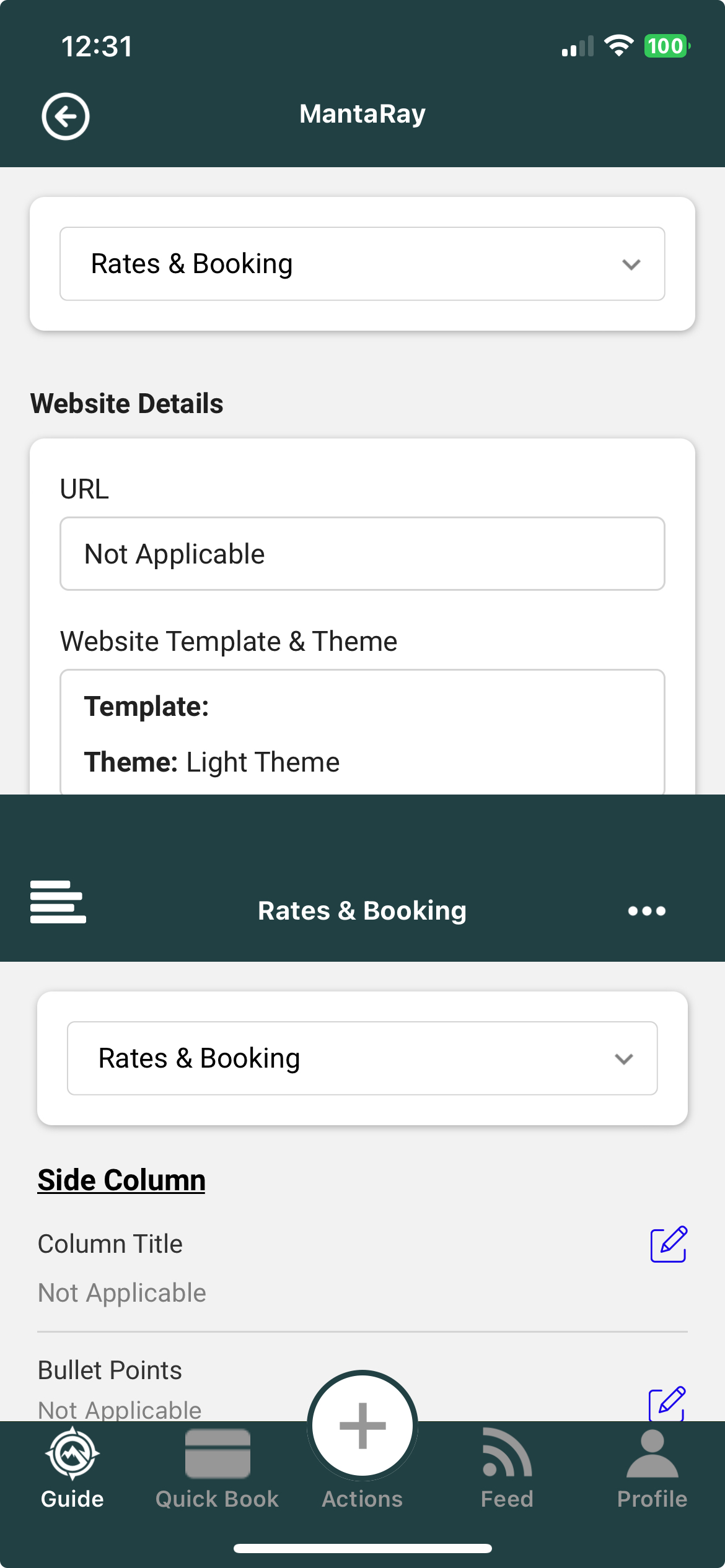725x1568 pixels.
Task: Open the three-dot more options menu
Action: point(646,910)
